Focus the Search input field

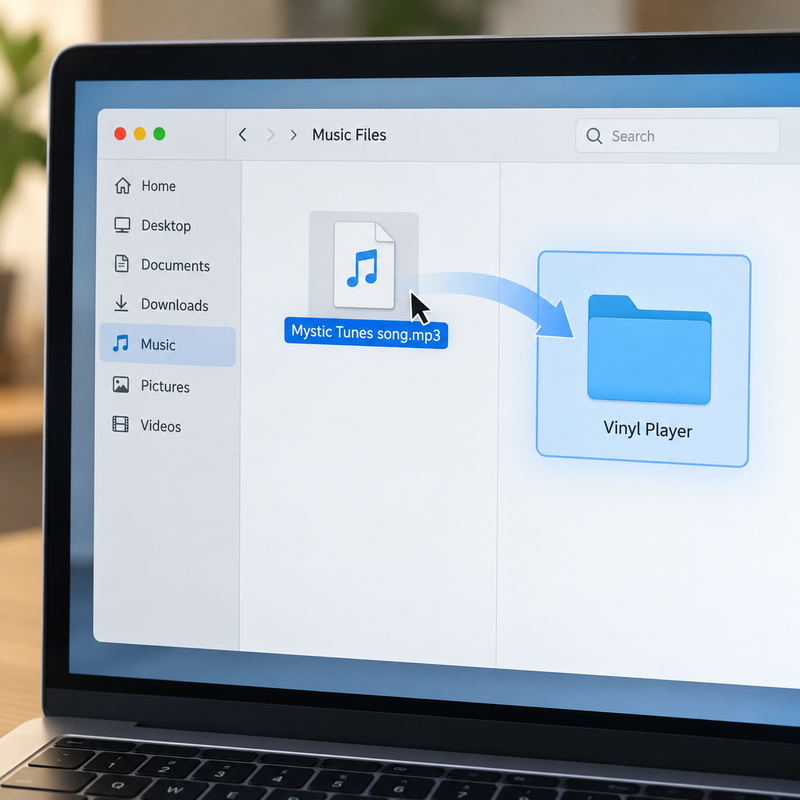[x=677, y=136]
